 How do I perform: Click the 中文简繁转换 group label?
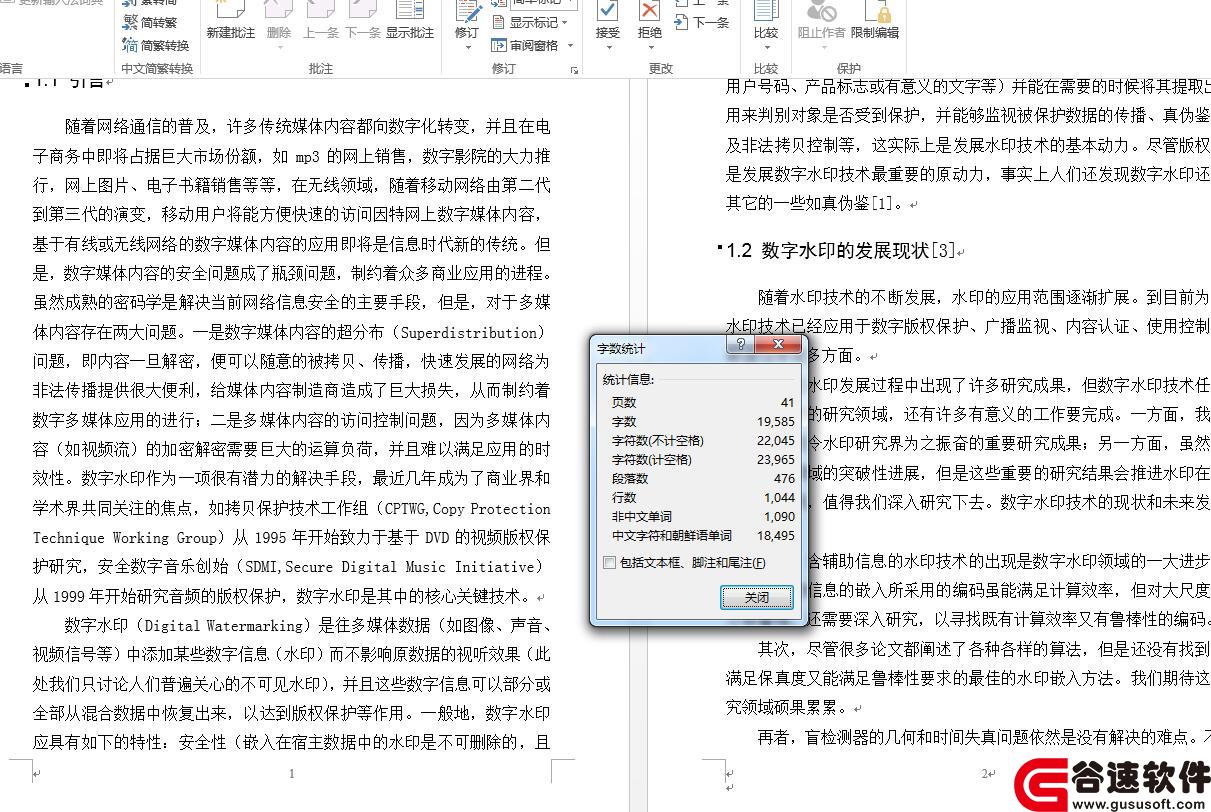pos(156,69)
